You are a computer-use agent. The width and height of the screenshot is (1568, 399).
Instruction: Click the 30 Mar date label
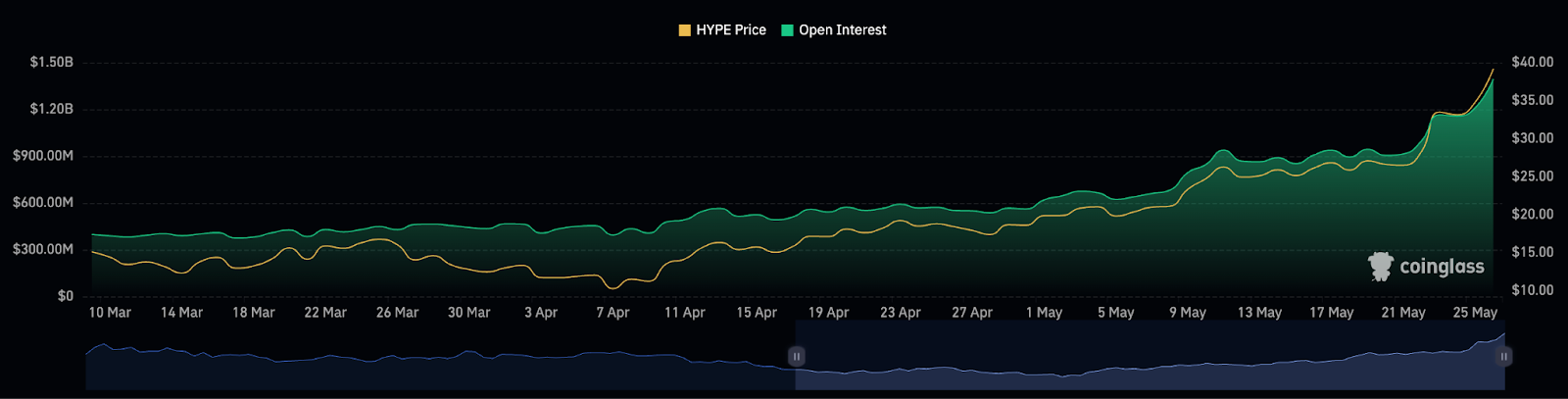coord(469,313)
